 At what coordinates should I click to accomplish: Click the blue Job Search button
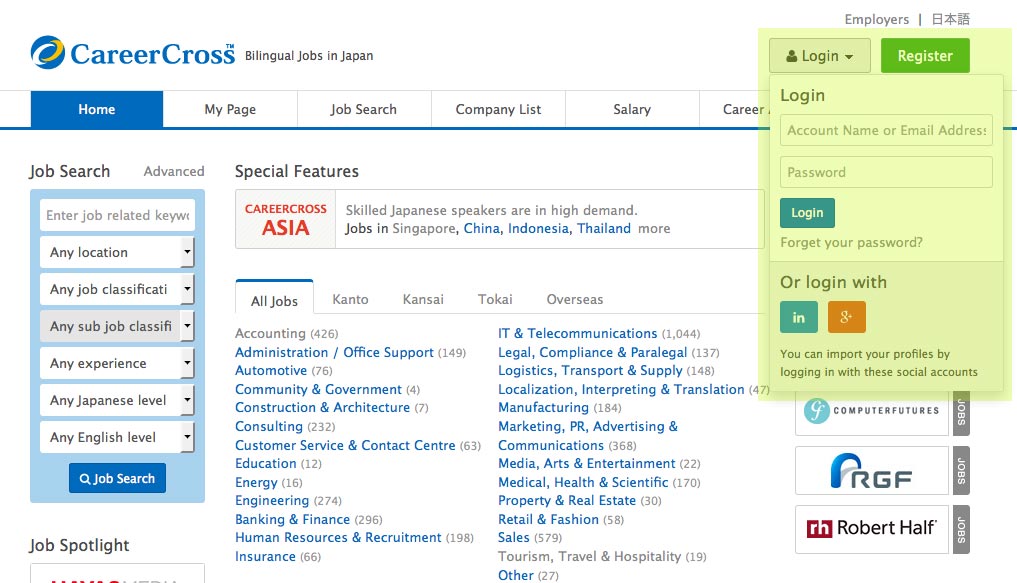point(117,479)
